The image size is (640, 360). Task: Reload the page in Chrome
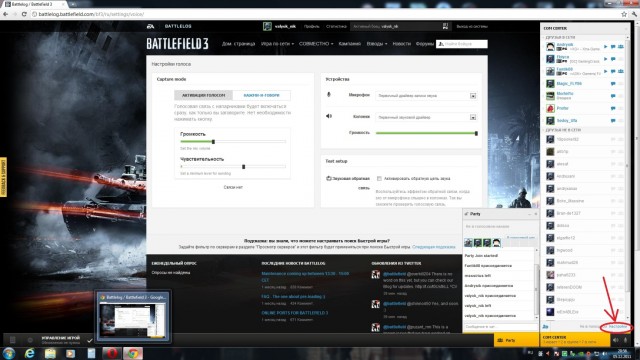pos(24,14)
